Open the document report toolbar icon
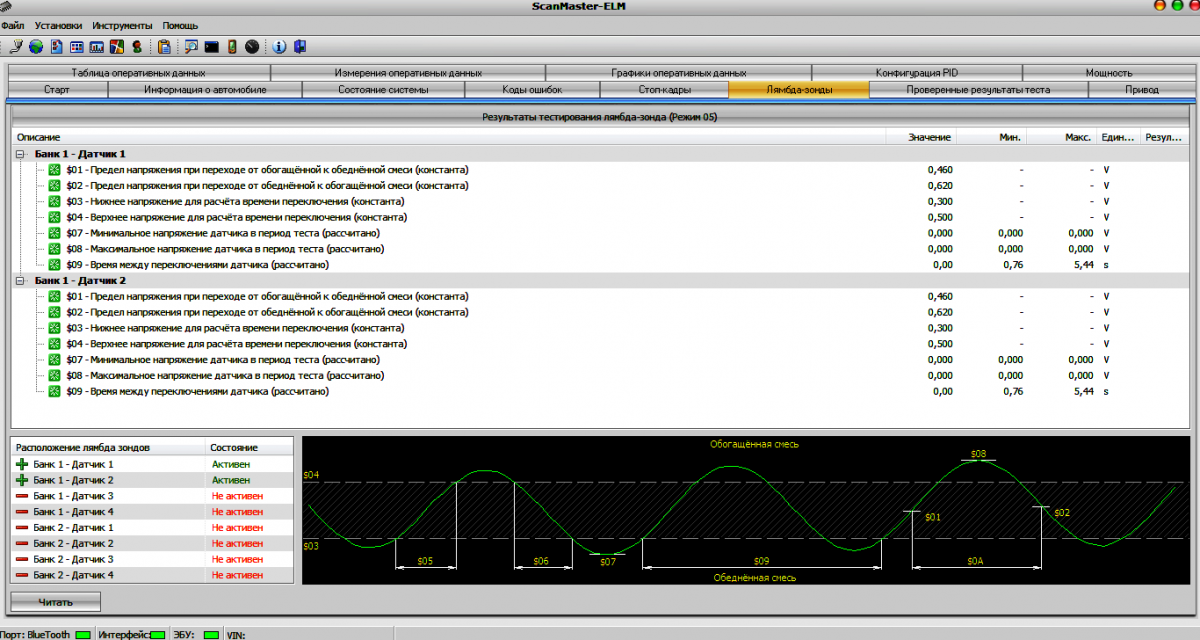The width and height of the screenshot is (1200, 640). click(57, 46)
